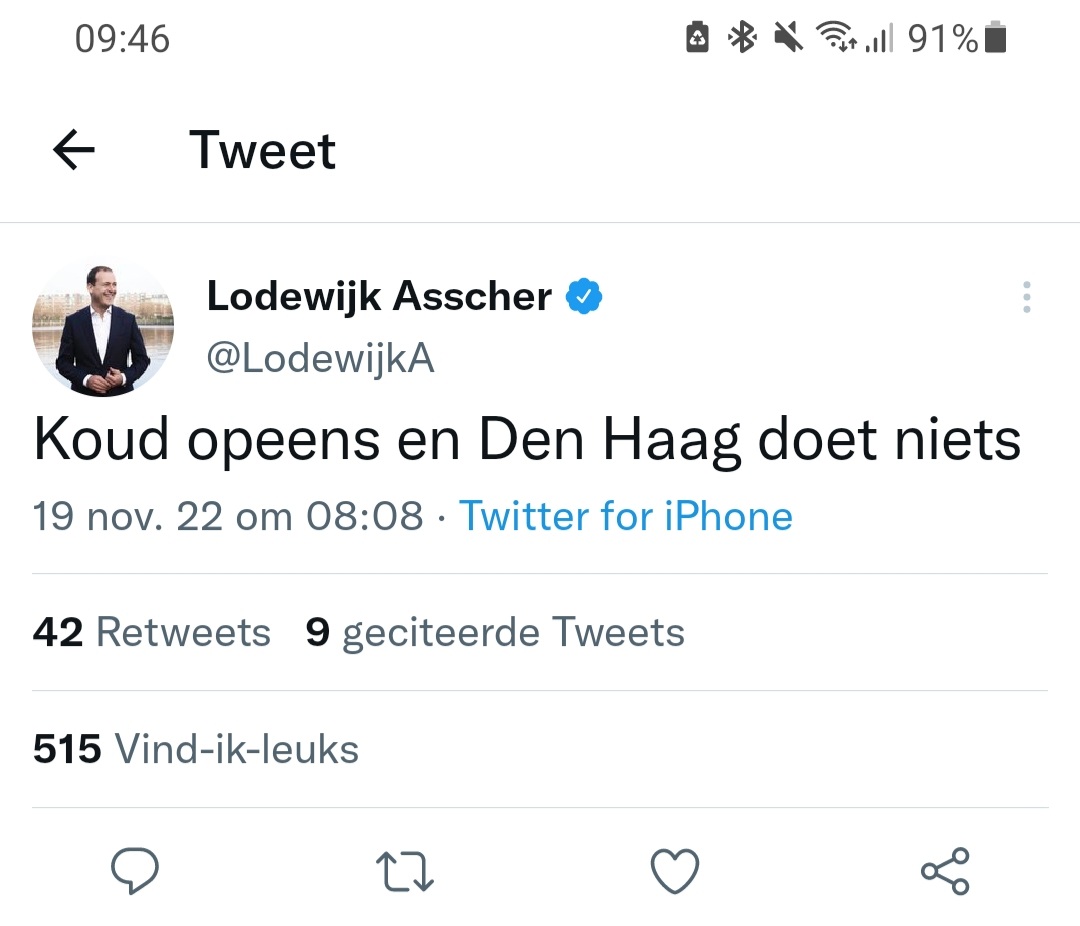Open the Twitter for iPhone link
This screenshot has width=1080, height=926.
coord(625,516)
